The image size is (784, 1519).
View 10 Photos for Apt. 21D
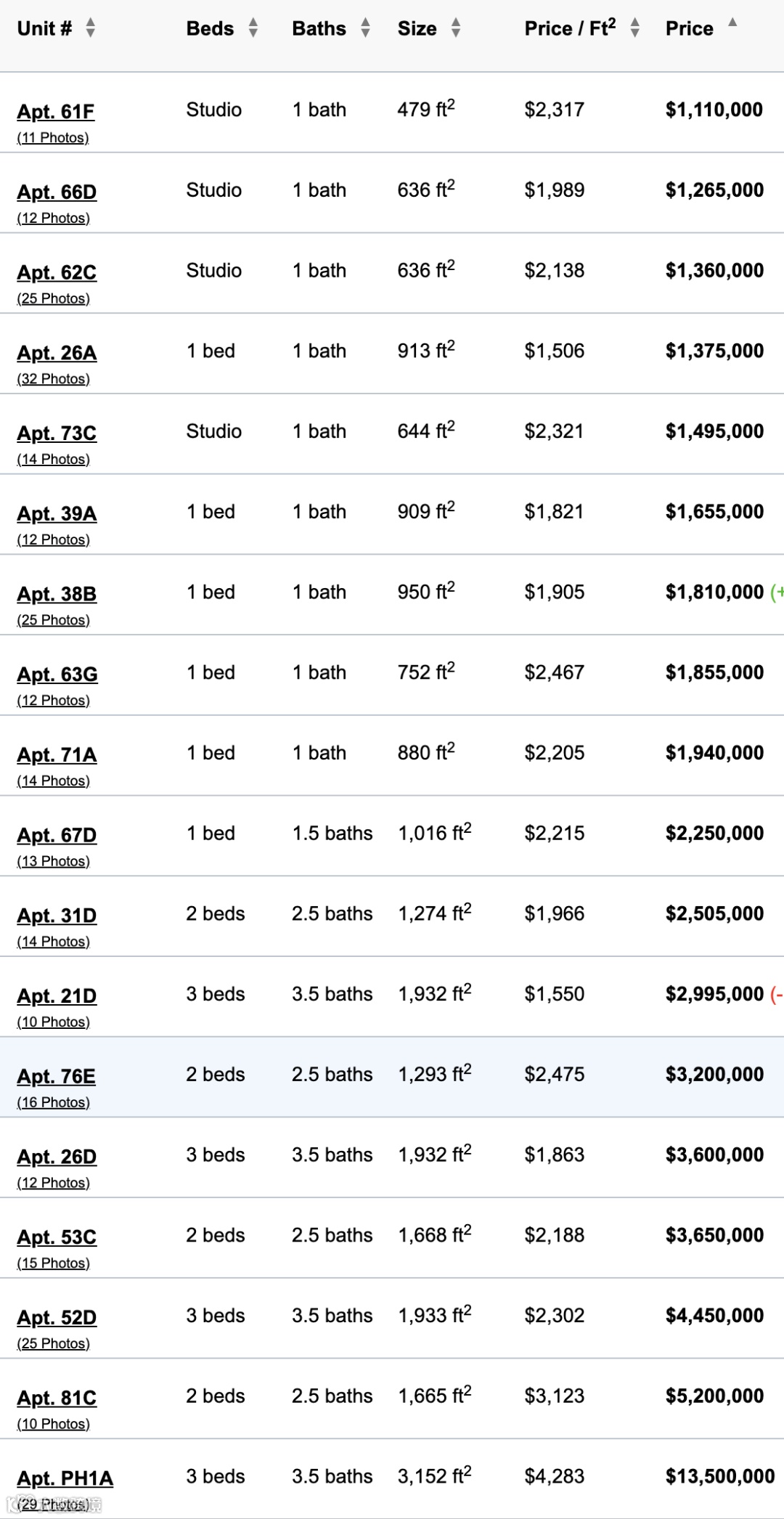[54, 1022]
